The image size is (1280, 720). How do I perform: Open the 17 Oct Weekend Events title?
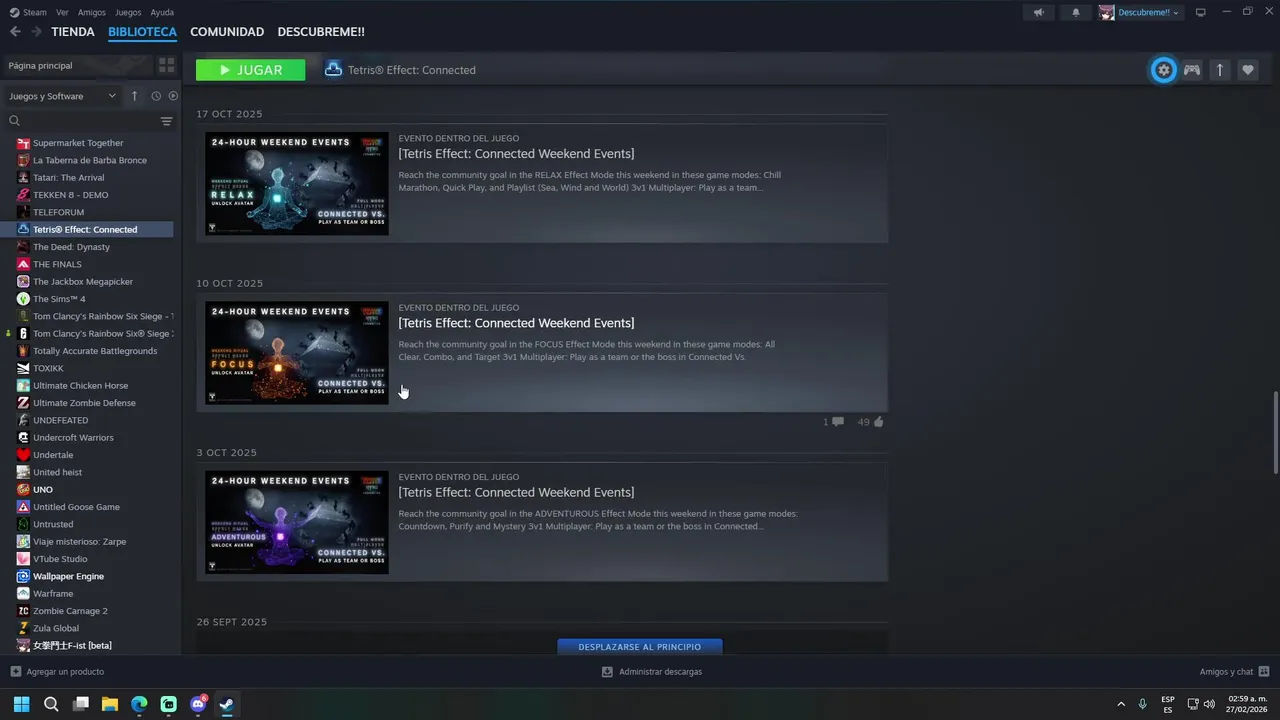pyautogui.click(x=516, y=154)
